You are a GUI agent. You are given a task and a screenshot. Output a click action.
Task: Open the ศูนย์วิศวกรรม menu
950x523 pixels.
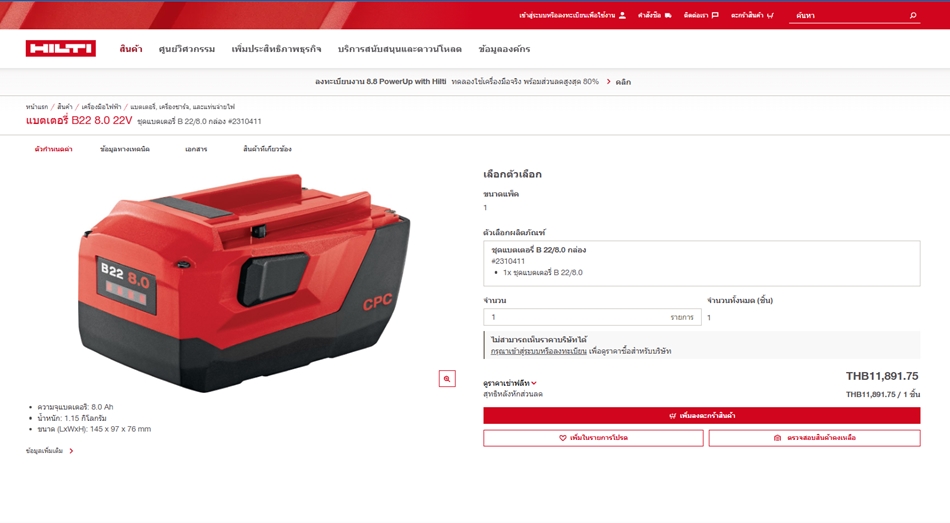tap(187, 48)
